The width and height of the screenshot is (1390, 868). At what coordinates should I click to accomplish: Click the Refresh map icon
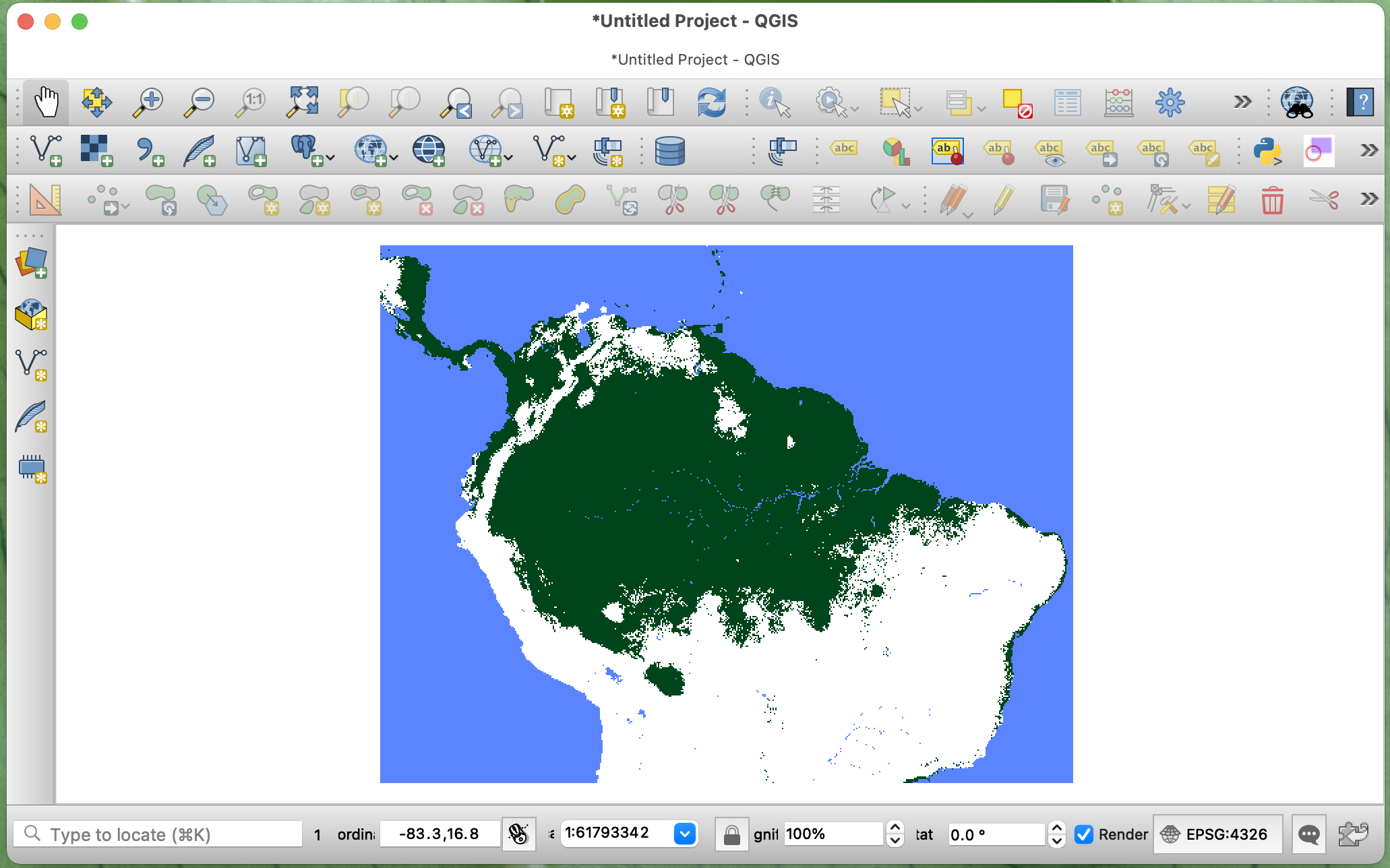coord(712,102)
